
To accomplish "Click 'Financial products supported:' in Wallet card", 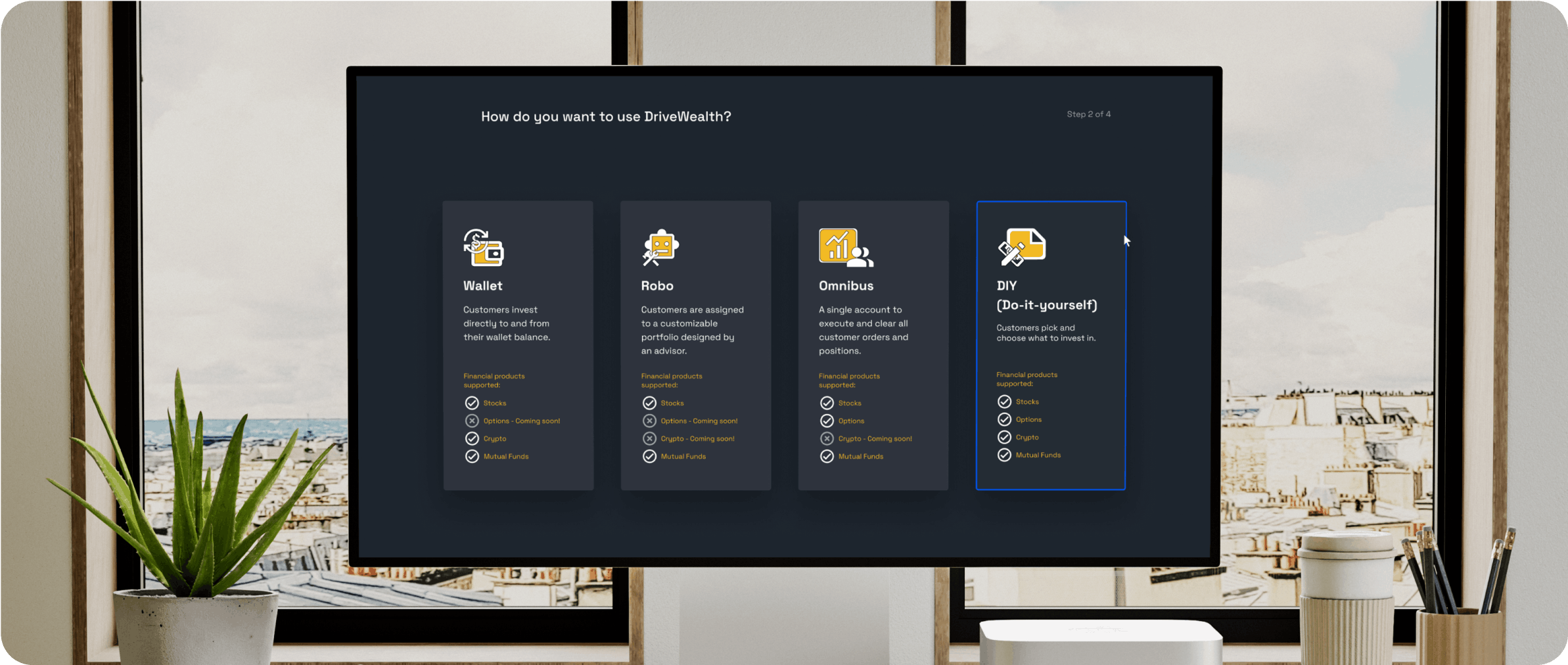I will click(x=494, y=380).
